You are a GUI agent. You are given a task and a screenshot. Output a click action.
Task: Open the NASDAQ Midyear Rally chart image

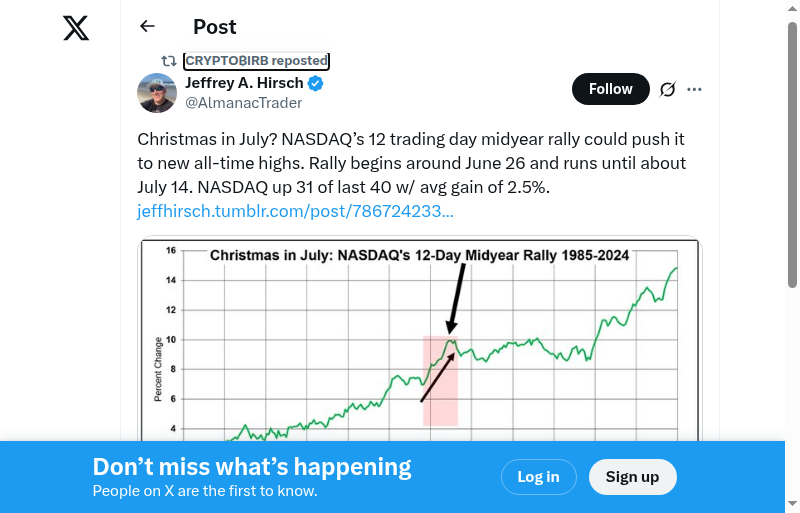coord(419,340)
